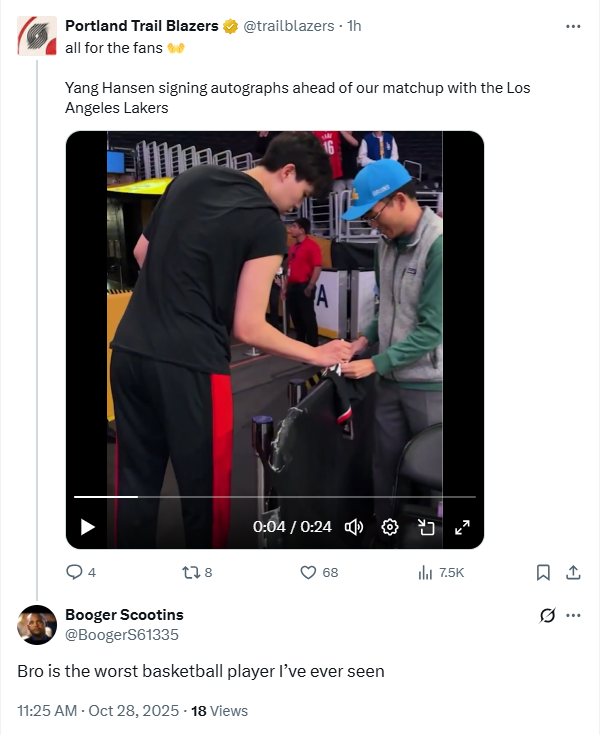Open more options for Trail Blazers post
Image resolution: width=601 pixels, height=735 pixels.
(x=573, y=26)
